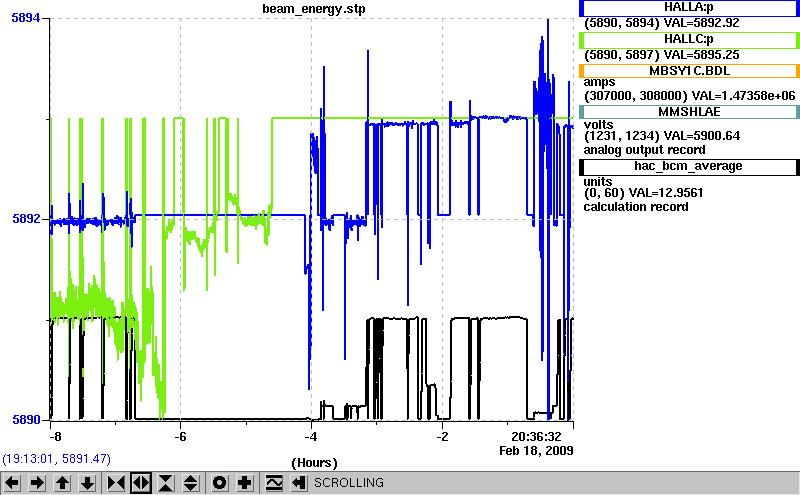This screenshot has width=800, height=495.
Task: Click the x-axis tick label -8
Action: 55,437
